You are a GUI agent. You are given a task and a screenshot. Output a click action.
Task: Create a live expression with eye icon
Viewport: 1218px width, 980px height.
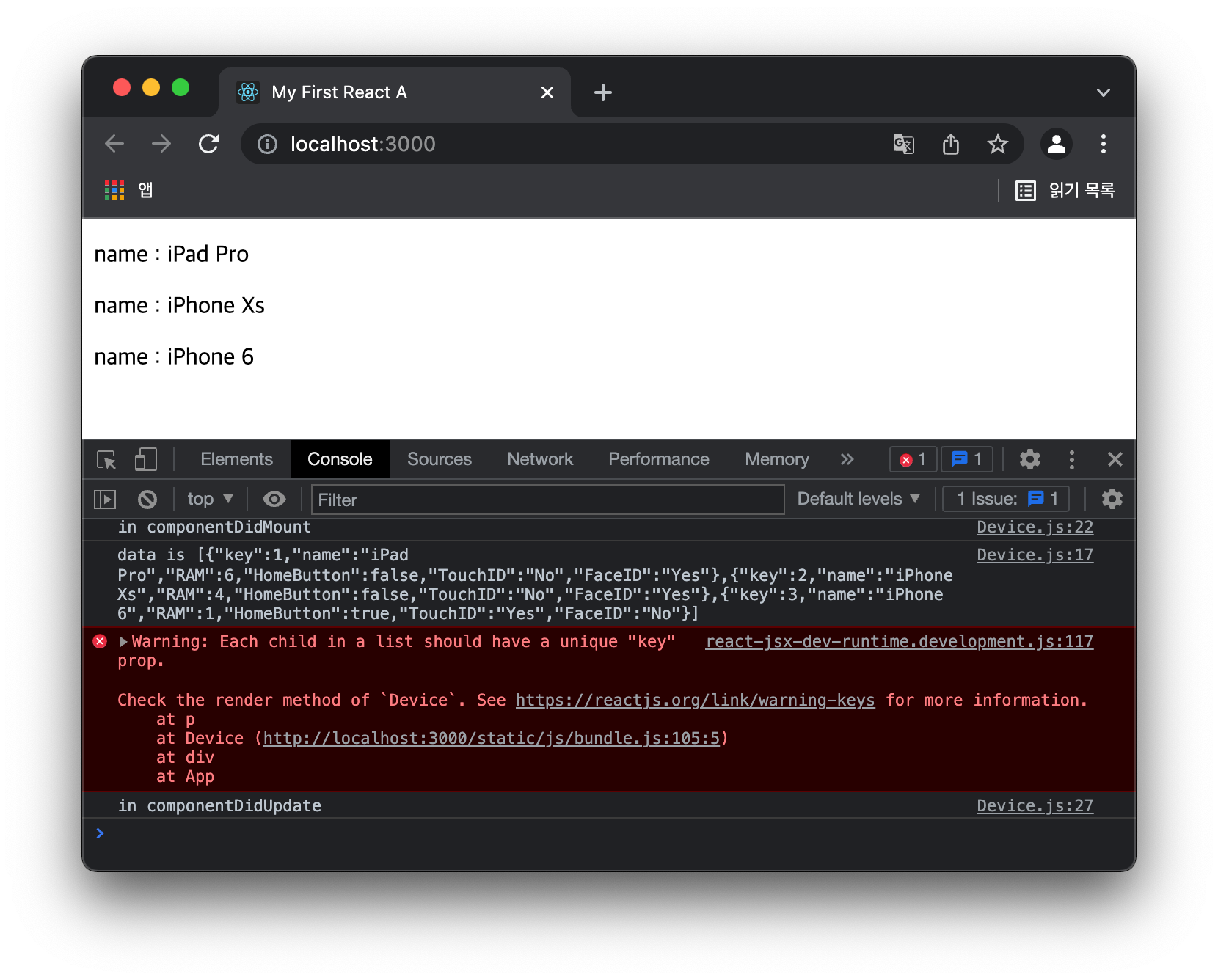[x=274, y=500]
